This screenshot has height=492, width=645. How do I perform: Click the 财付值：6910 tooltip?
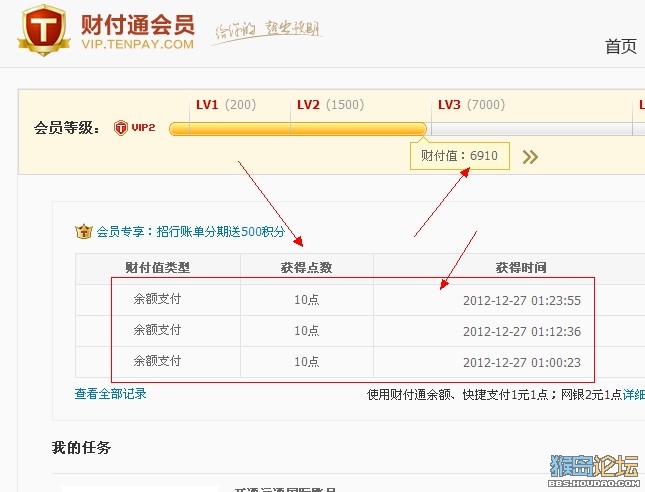(459, 156)
